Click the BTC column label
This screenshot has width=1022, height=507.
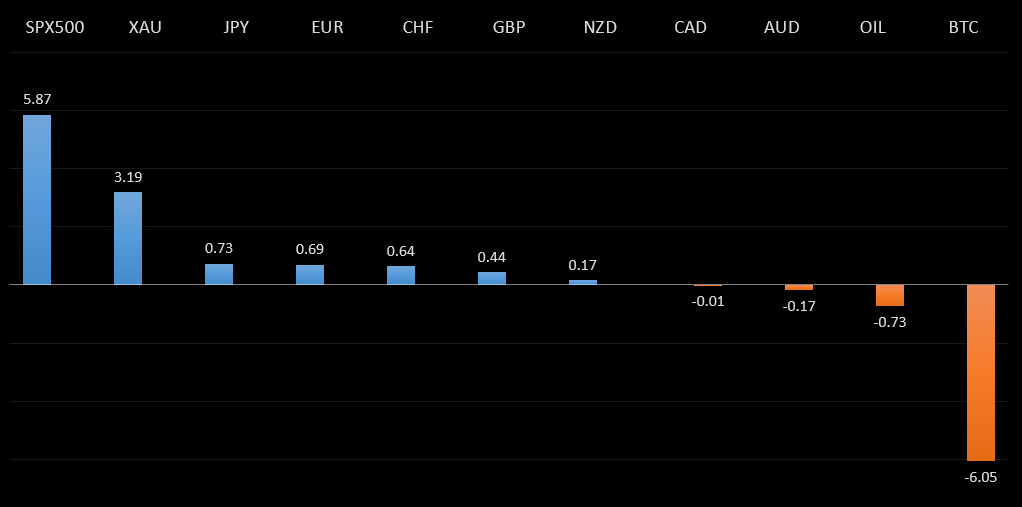pos(964,28)
